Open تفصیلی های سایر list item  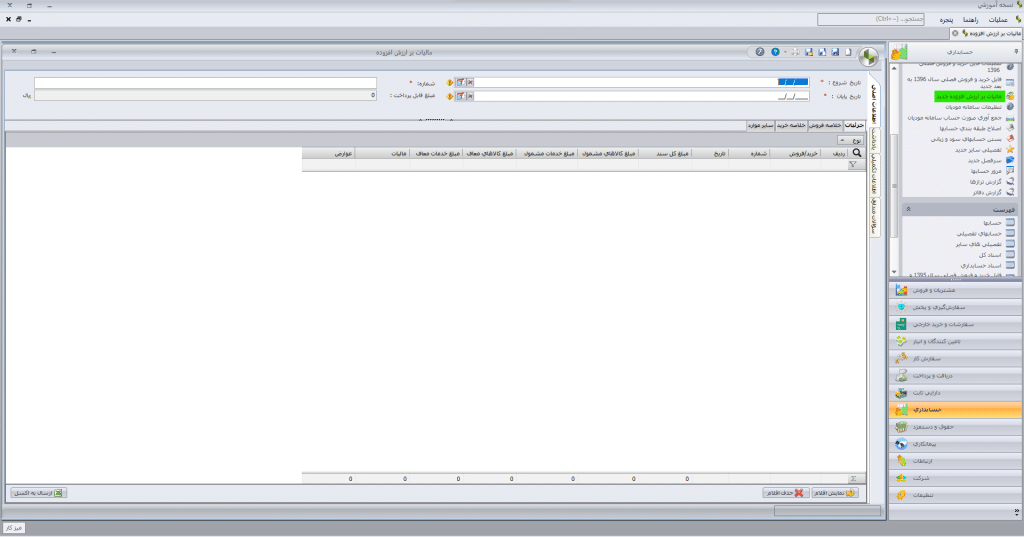click(979, 244)
